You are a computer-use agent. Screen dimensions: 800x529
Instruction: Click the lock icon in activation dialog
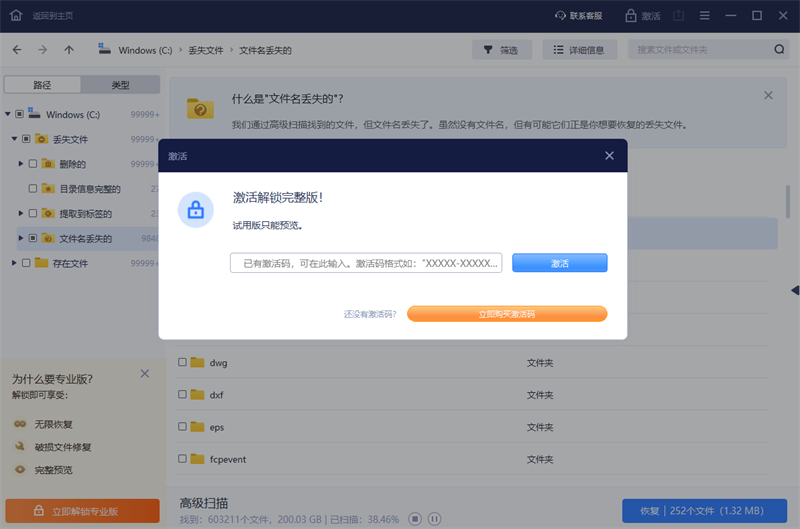pos(195,210)
